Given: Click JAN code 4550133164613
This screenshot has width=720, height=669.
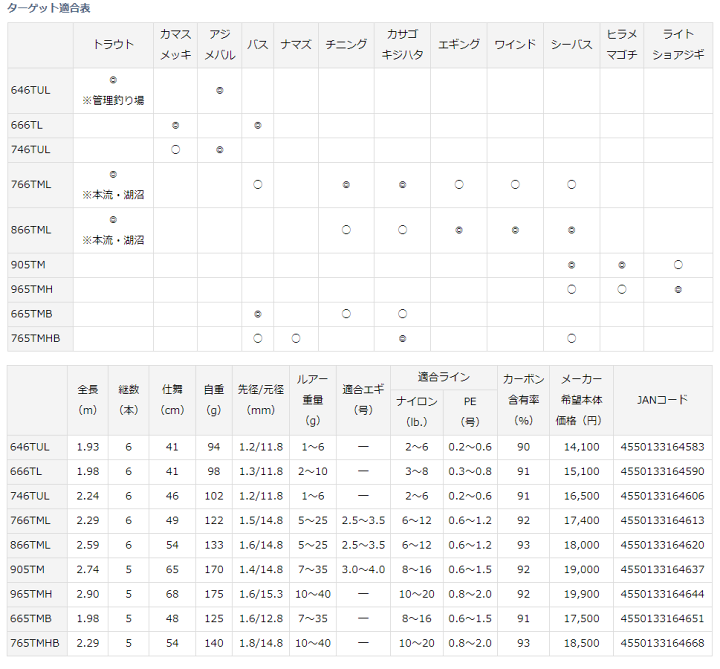Looking at the screenshot, I should pos(662,521).
